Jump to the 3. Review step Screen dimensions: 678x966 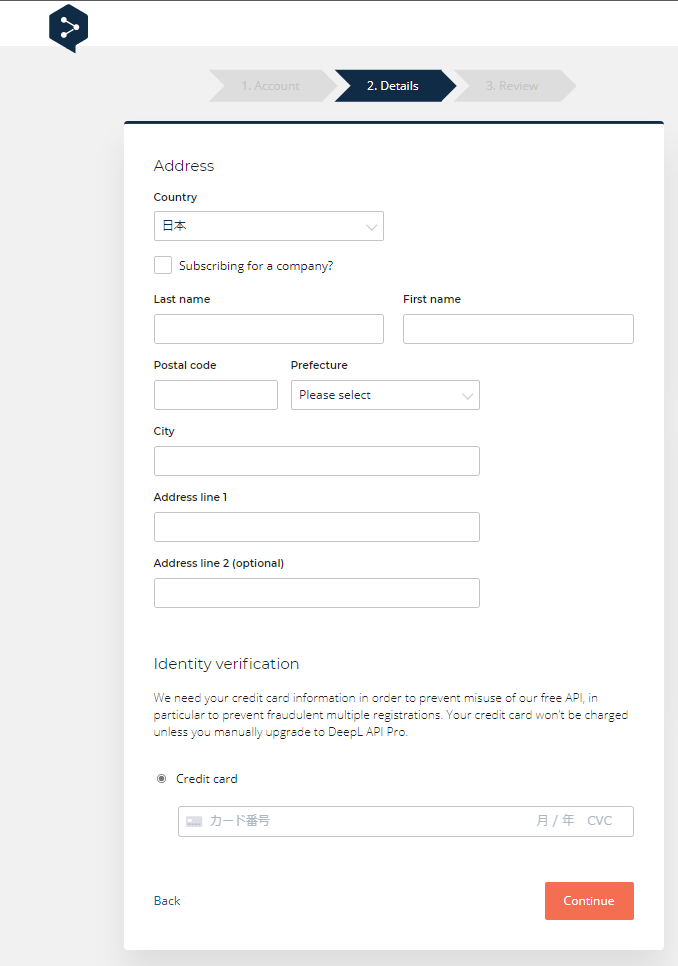[x=512, y=86]
